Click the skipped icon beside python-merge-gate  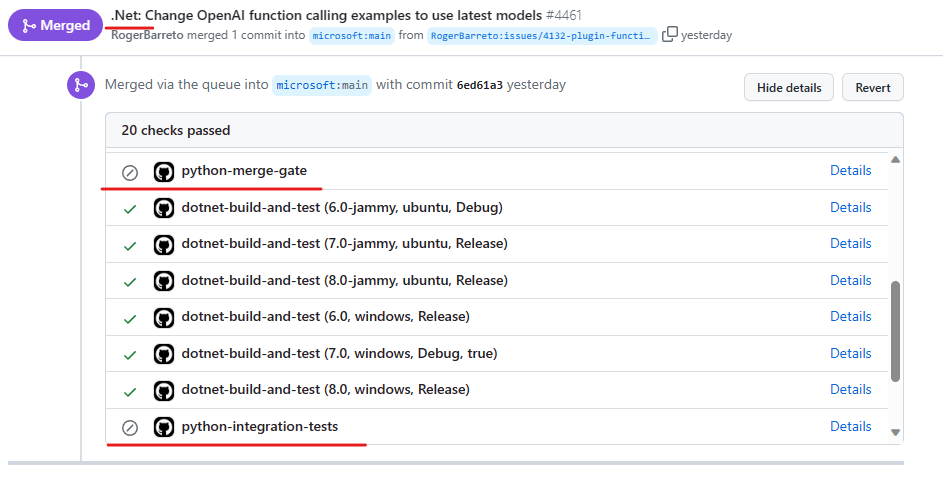click(130, 173)
